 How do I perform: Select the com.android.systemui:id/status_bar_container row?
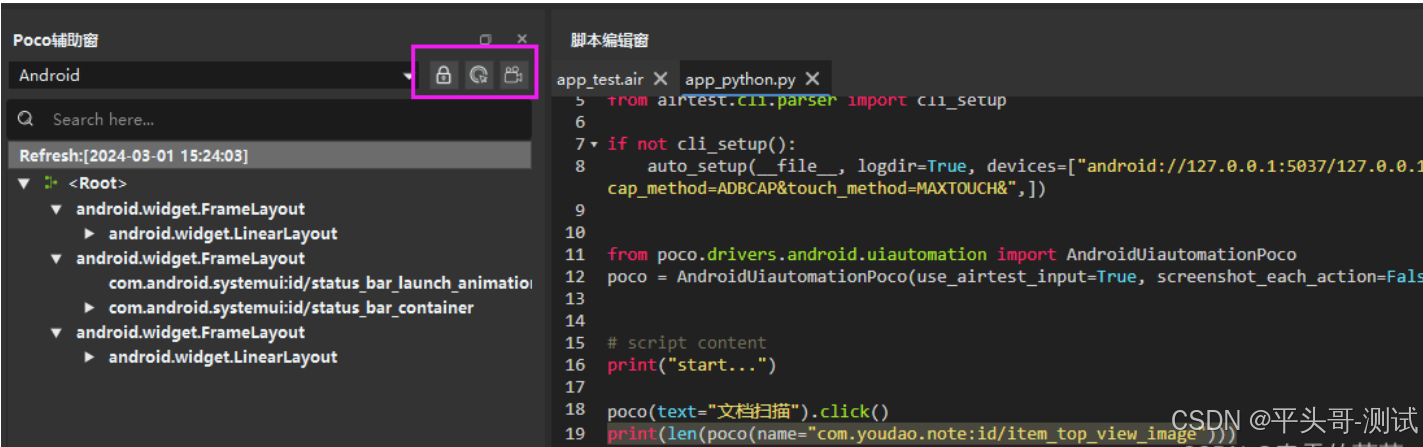point(291,308)
